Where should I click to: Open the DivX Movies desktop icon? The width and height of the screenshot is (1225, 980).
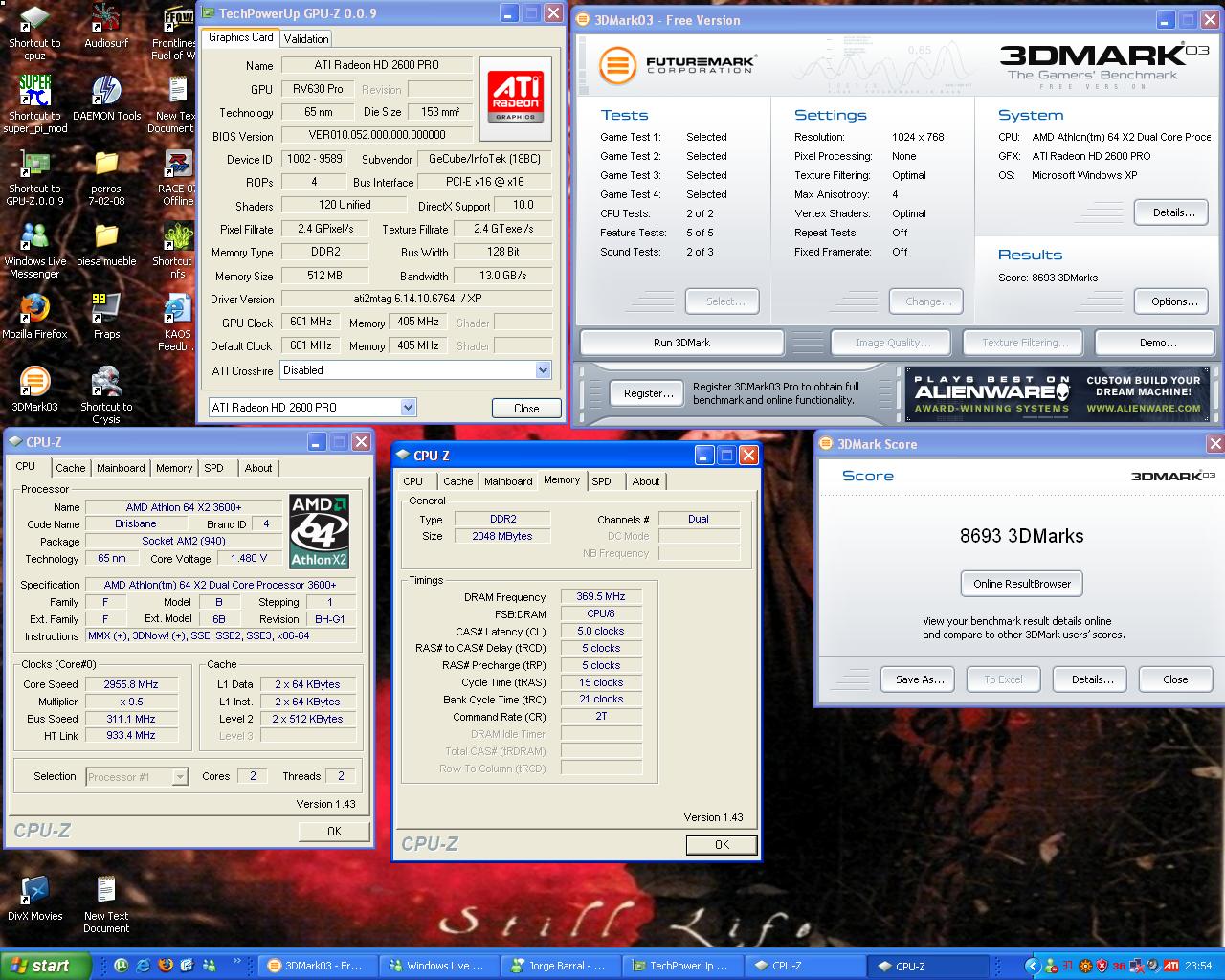point(34,899)
